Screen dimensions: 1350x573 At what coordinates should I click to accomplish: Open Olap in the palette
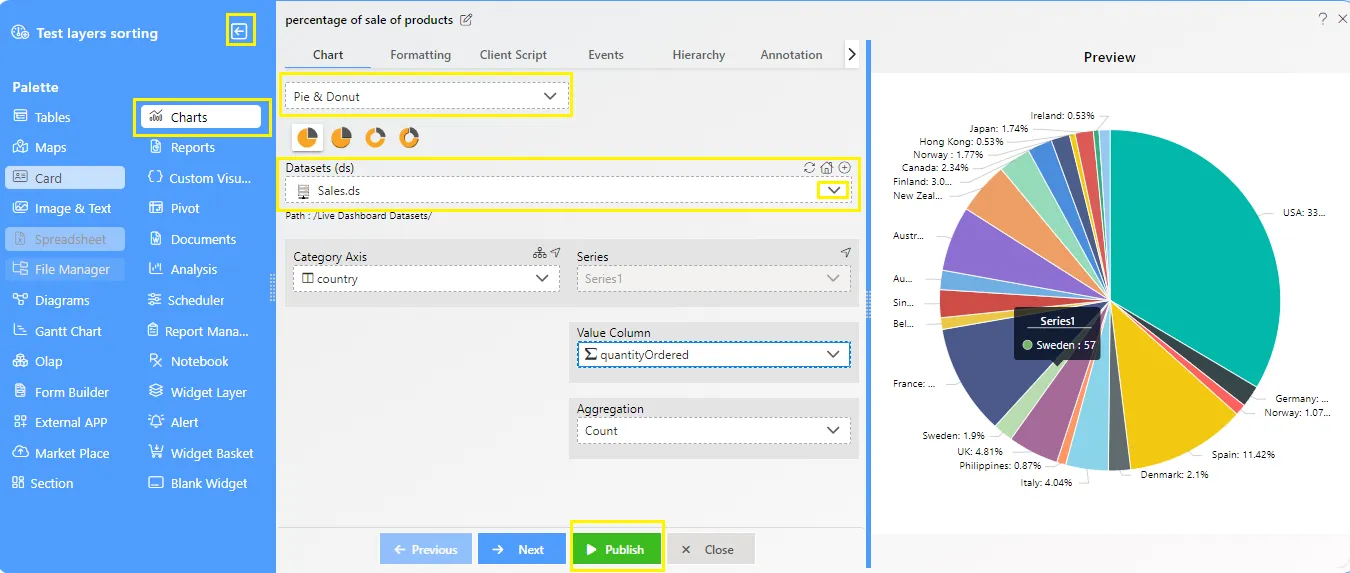click(x=37, y=361)
